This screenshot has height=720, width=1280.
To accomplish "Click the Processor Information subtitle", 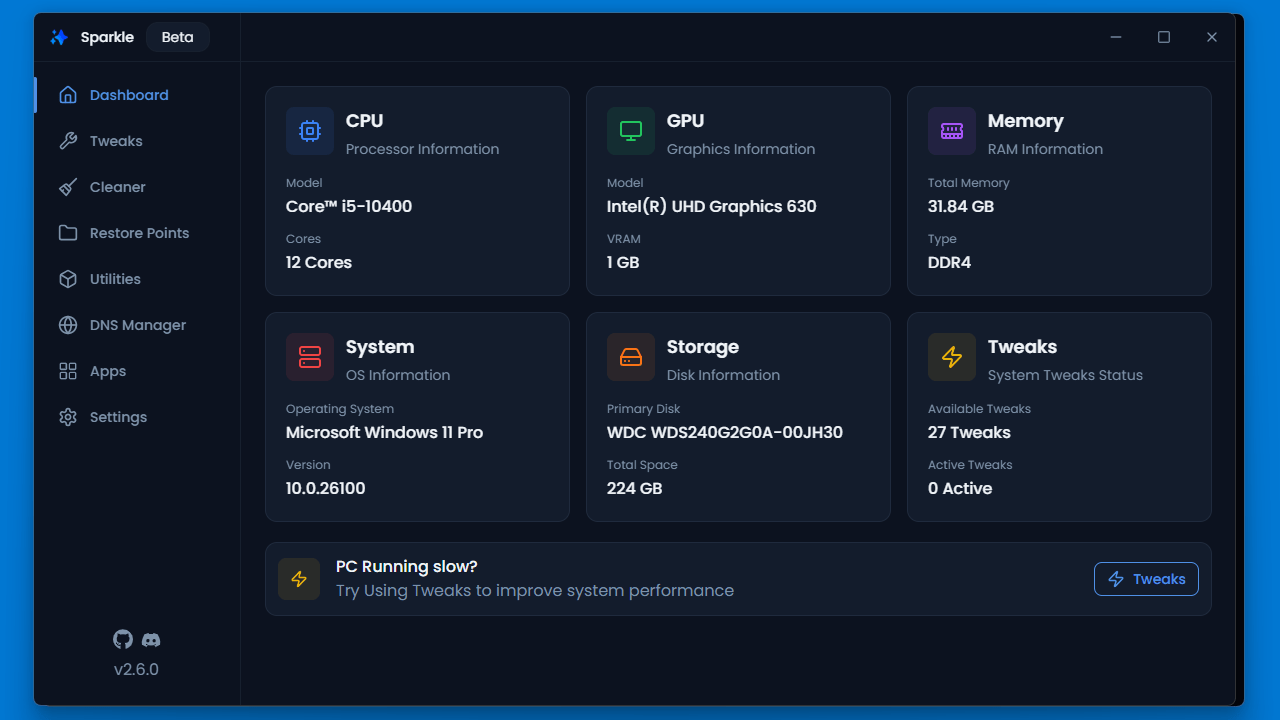I will (422, 149).
